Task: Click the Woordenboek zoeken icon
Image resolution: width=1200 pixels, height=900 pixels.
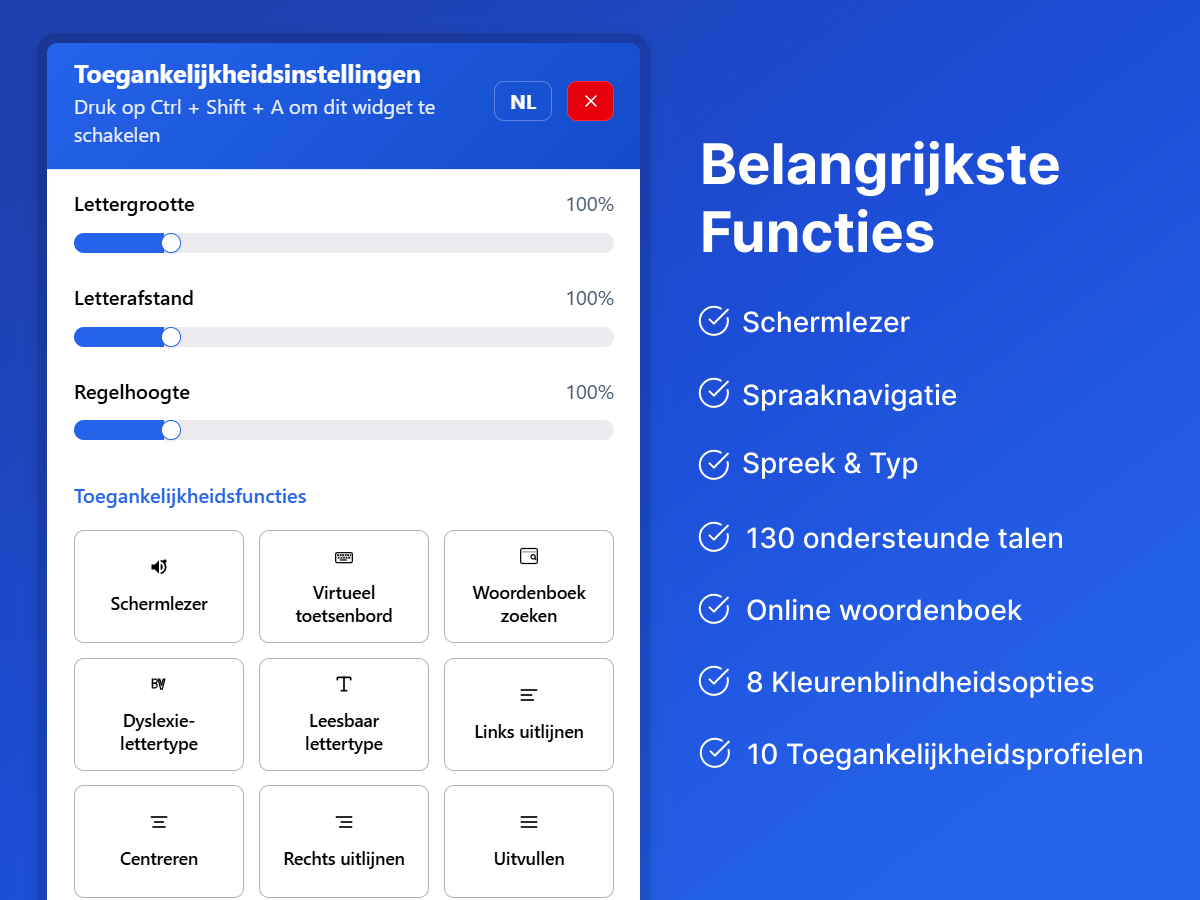Action: pyautogui.click(x=529, y=556)
